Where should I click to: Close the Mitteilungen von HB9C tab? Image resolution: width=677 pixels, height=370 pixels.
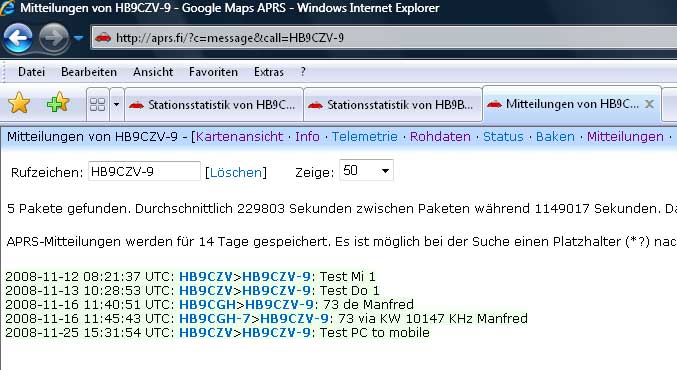(649, 104)
